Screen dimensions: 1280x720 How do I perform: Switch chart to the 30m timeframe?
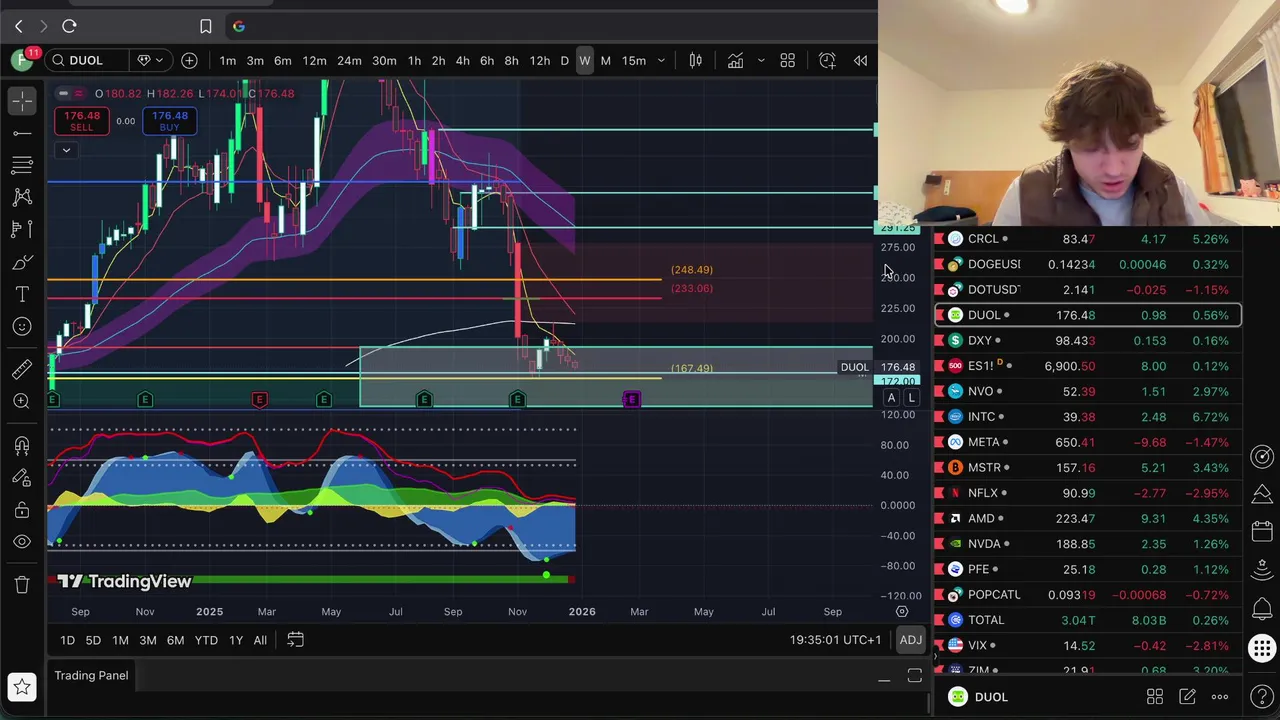coord(384,61)
